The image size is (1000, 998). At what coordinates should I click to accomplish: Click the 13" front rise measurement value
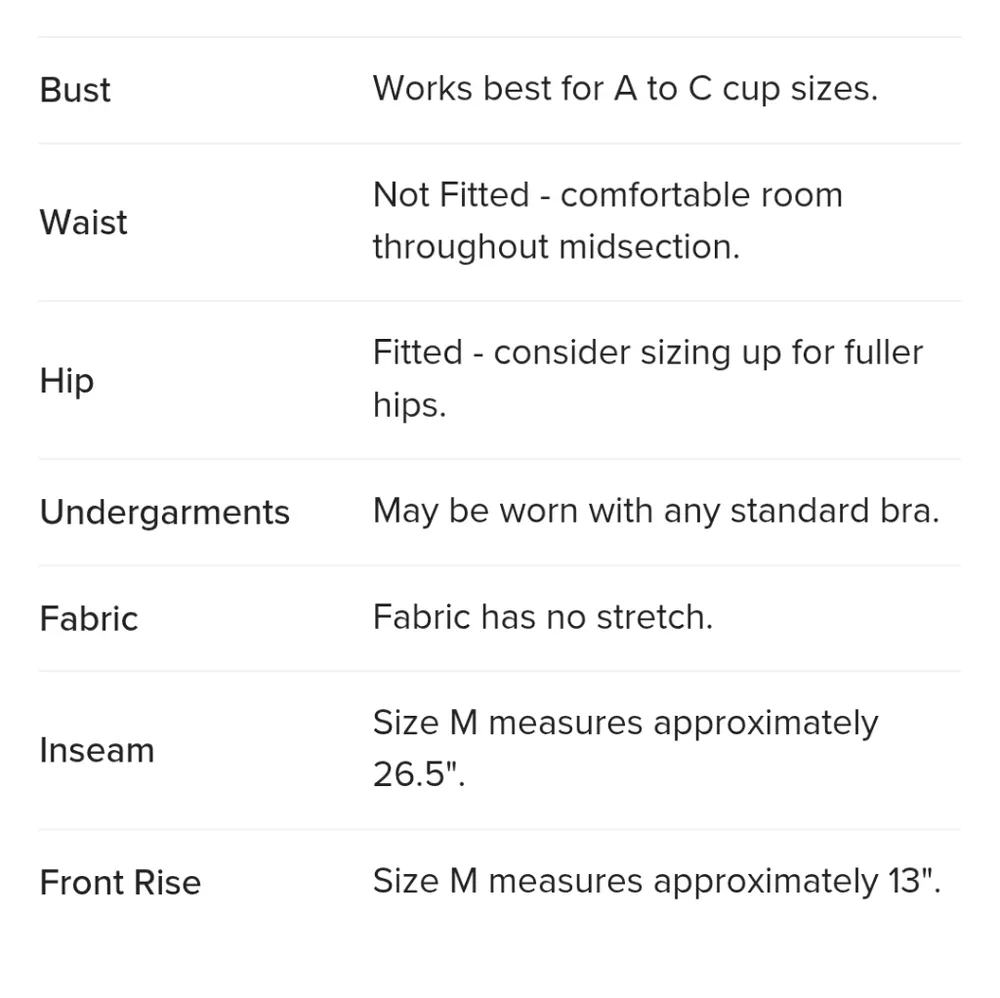(x=913, y=881)
